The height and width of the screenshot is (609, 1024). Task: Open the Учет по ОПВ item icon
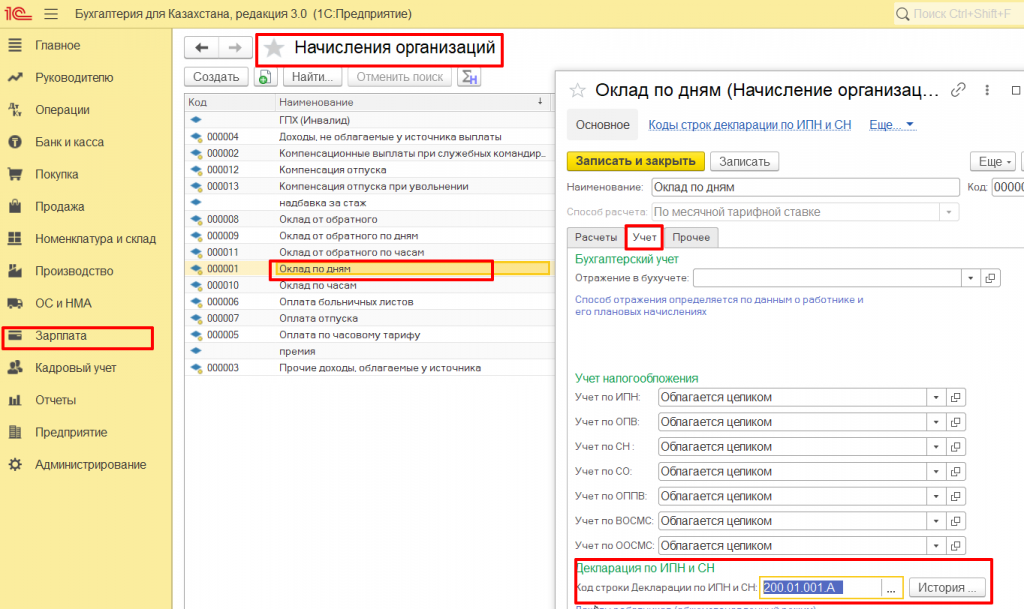[x=955, y=422]
